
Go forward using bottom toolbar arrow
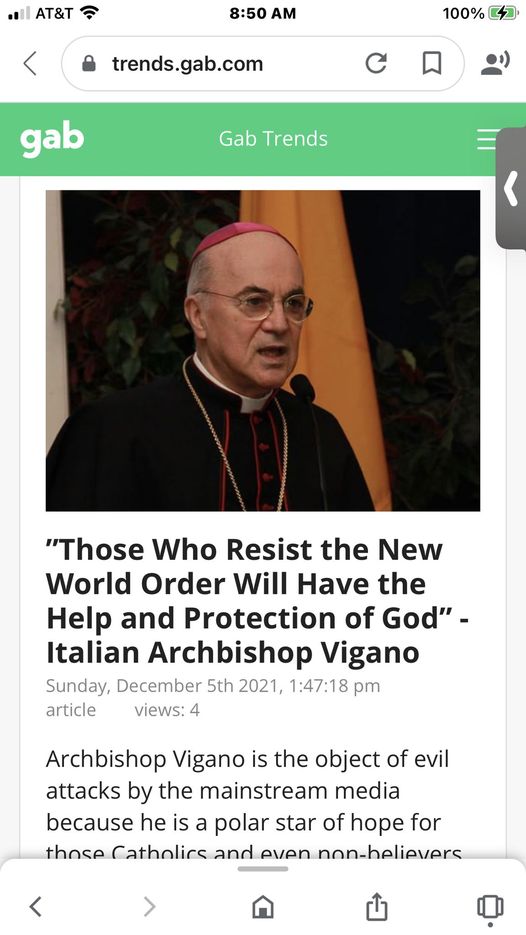click(149, 906)
